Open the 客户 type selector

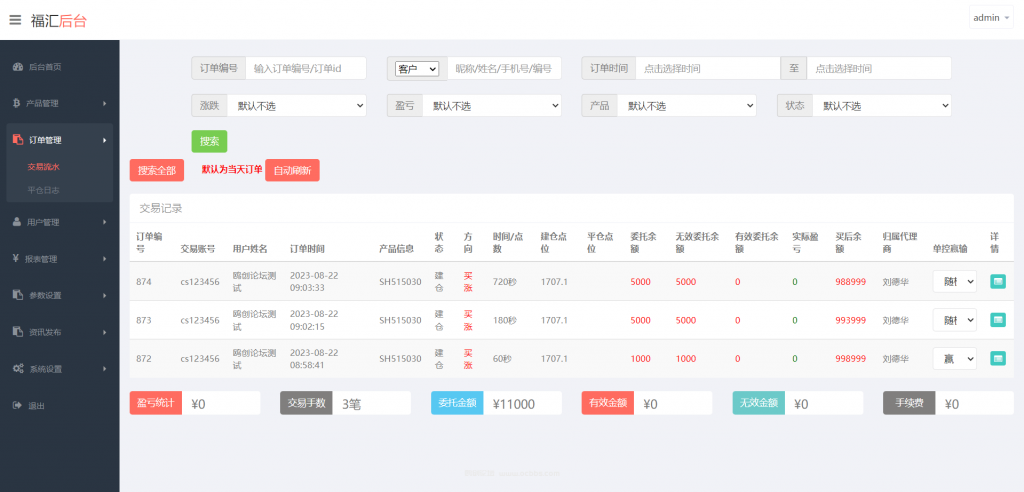click(417, 69)
